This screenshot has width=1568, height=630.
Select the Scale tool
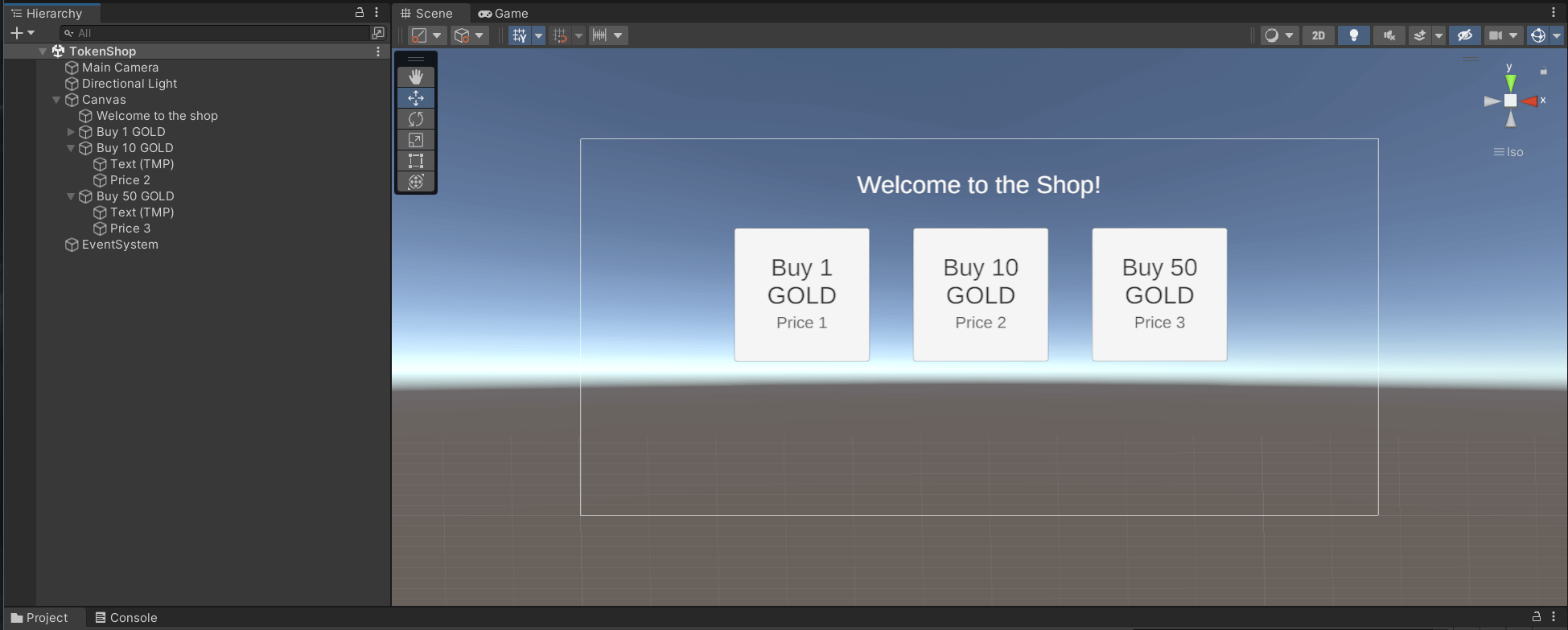[x=416, y=139]
